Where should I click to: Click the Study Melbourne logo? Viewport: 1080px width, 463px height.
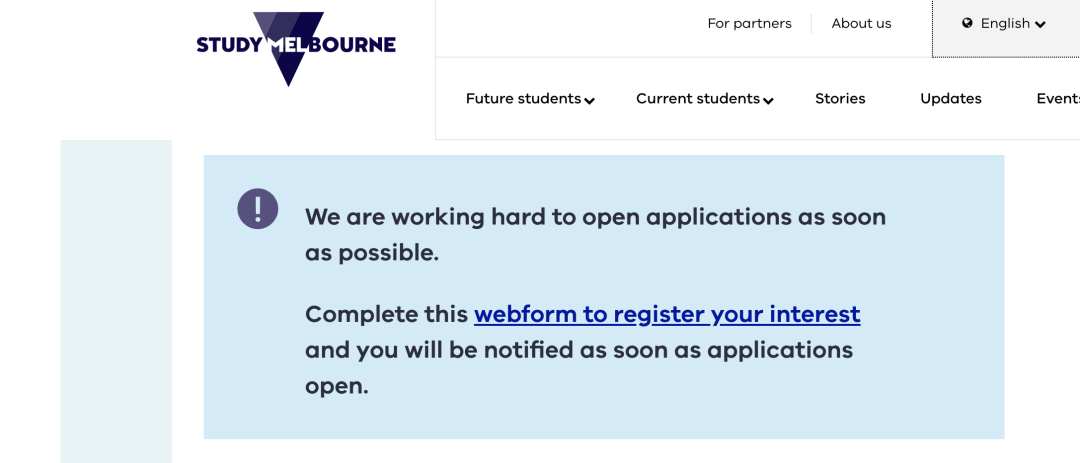click(295, 48)
